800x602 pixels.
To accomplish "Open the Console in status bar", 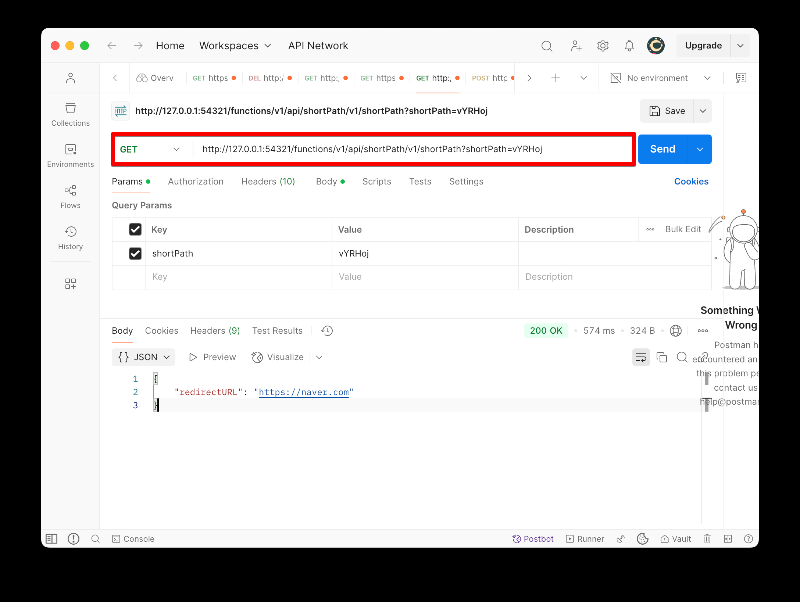I will (133, 539).
